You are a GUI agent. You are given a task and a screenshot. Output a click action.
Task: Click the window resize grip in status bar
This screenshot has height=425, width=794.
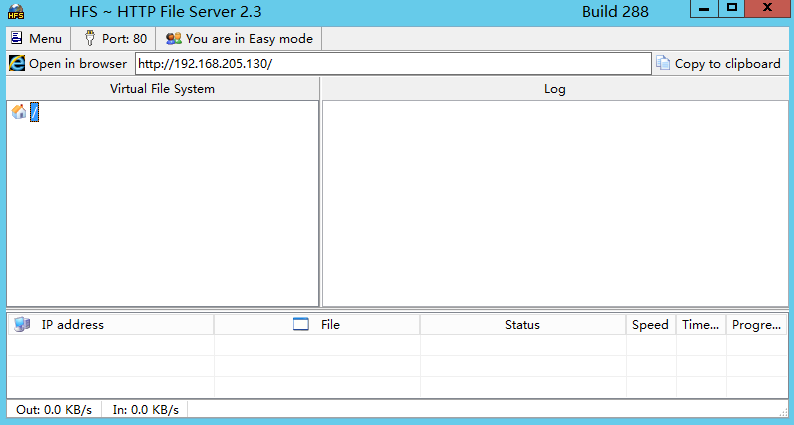point(783,412)
